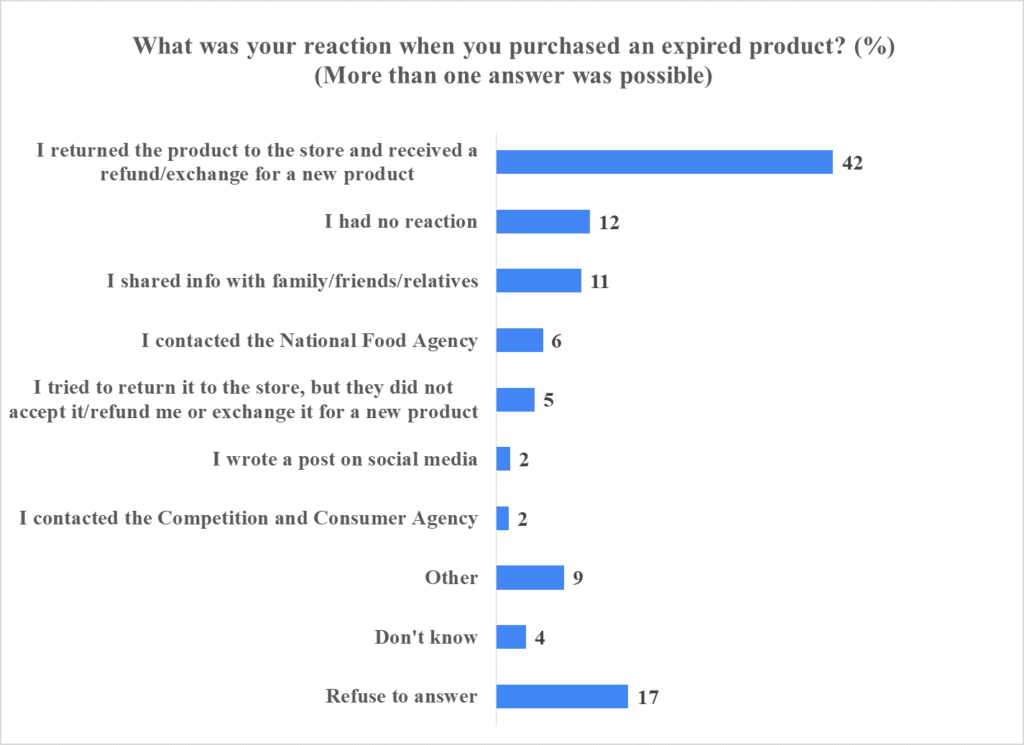1024x745 pixels.
Task: Select the "Don't know" bar
Action: point(511,637)
